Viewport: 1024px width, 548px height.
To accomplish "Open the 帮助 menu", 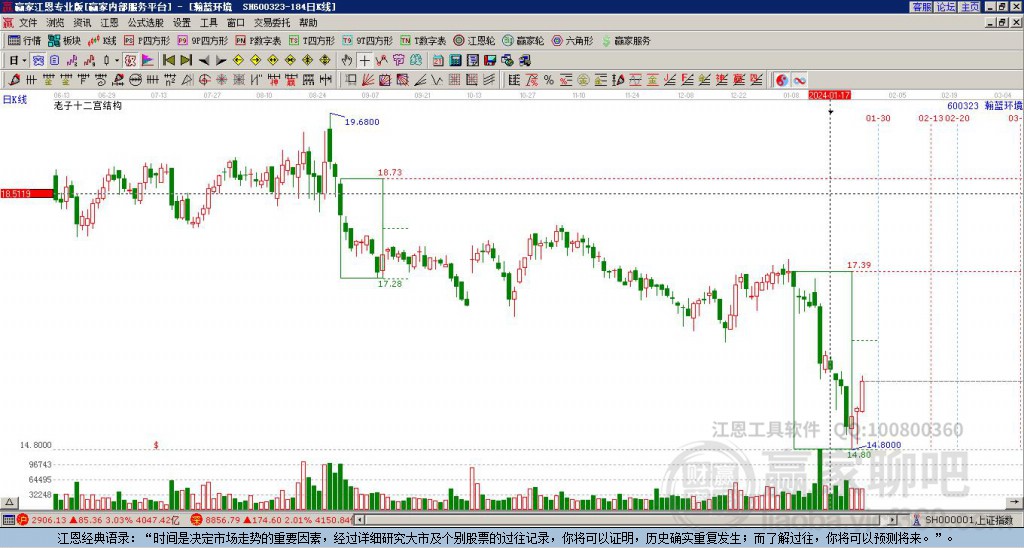I will (308, 23).
